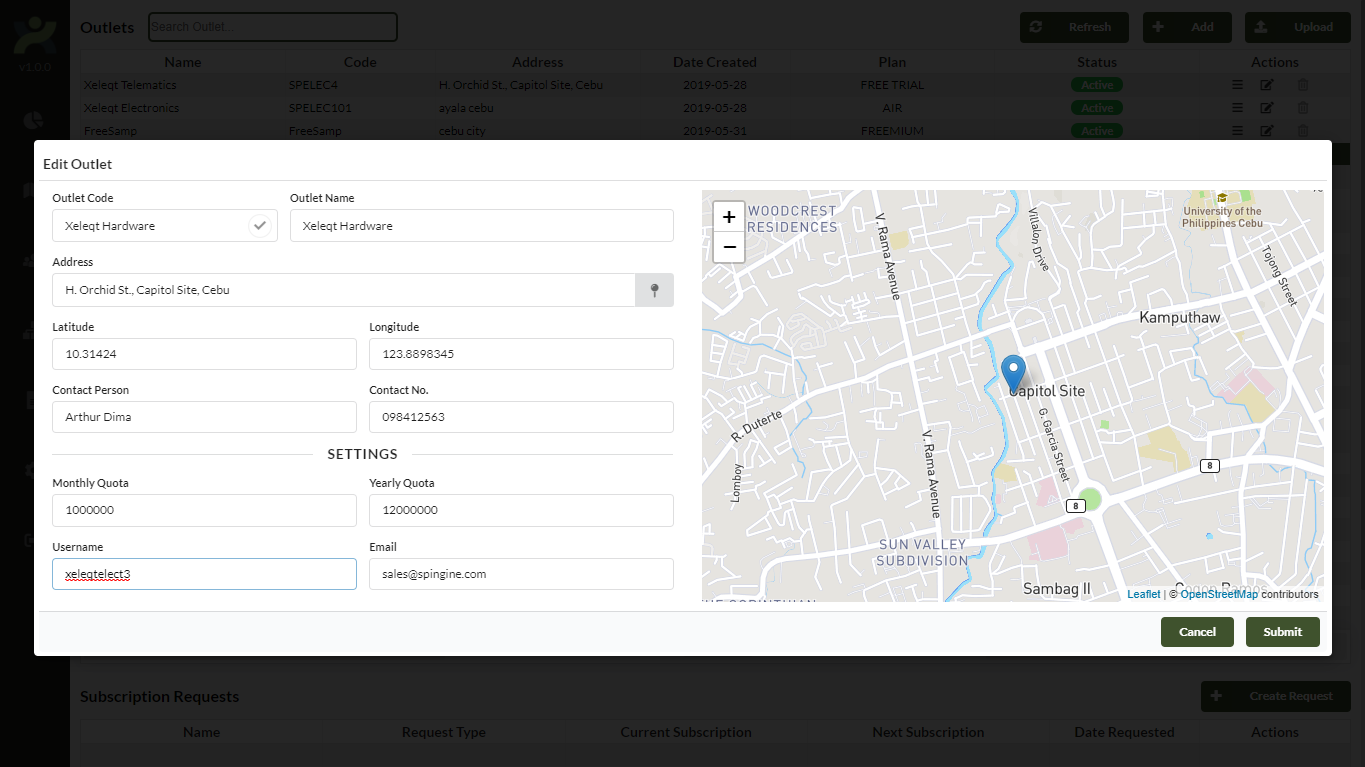Zoom in on the map with the plus control
The width and height of the screenshot is (1365, 767).
pyautogui.click(x=728, y=216)
